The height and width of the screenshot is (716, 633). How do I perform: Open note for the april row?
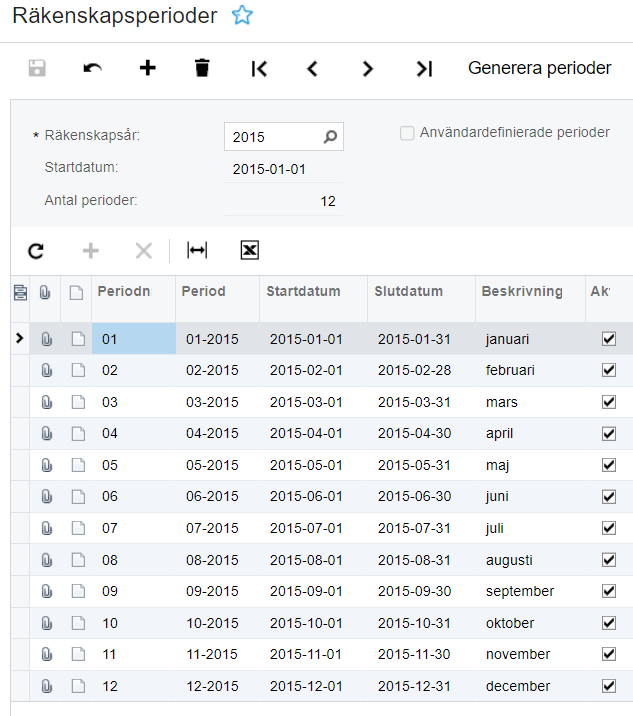point(79,433)
